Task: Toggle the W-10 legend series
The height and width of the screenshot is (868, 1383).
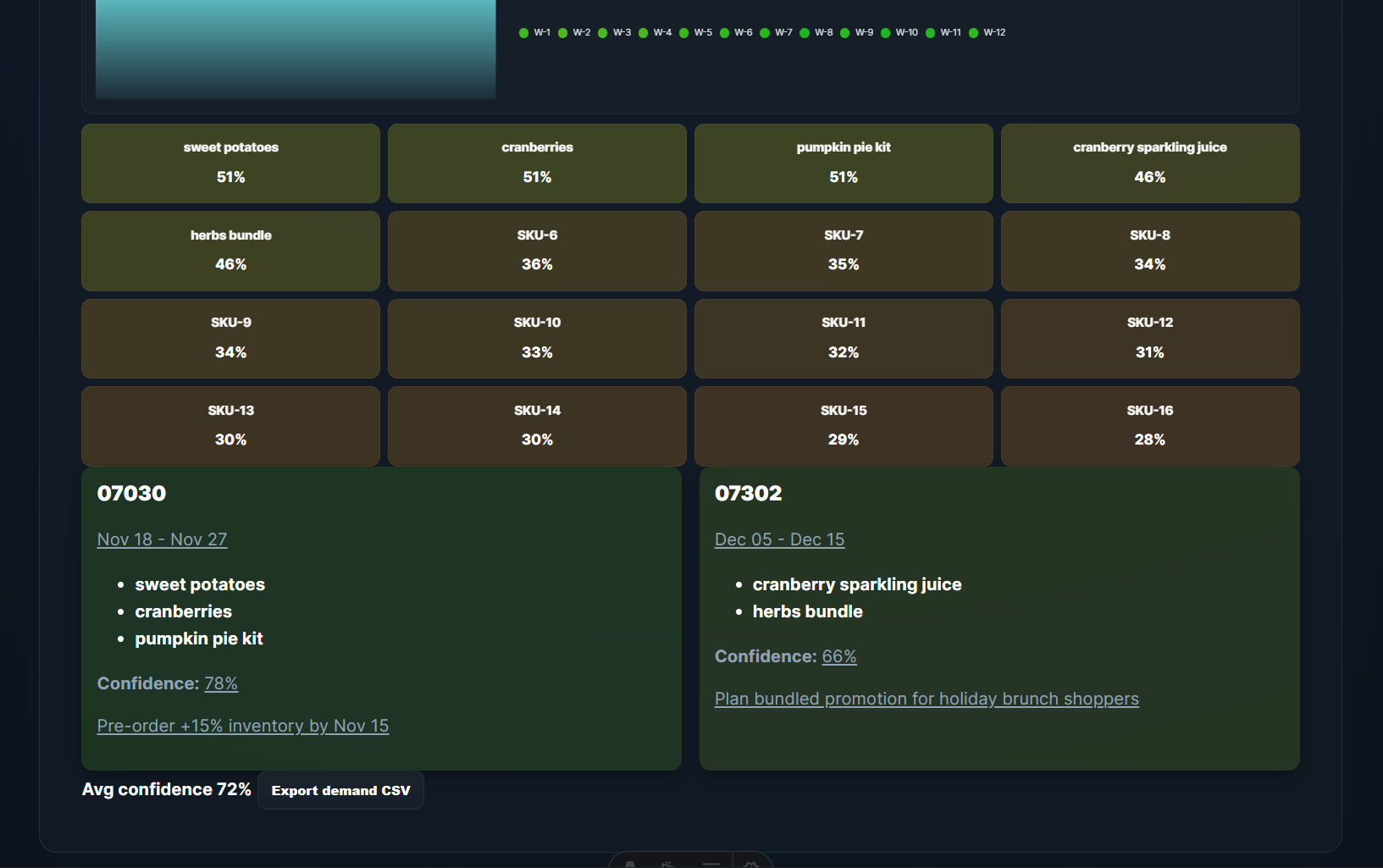Action: click(899, 33)
